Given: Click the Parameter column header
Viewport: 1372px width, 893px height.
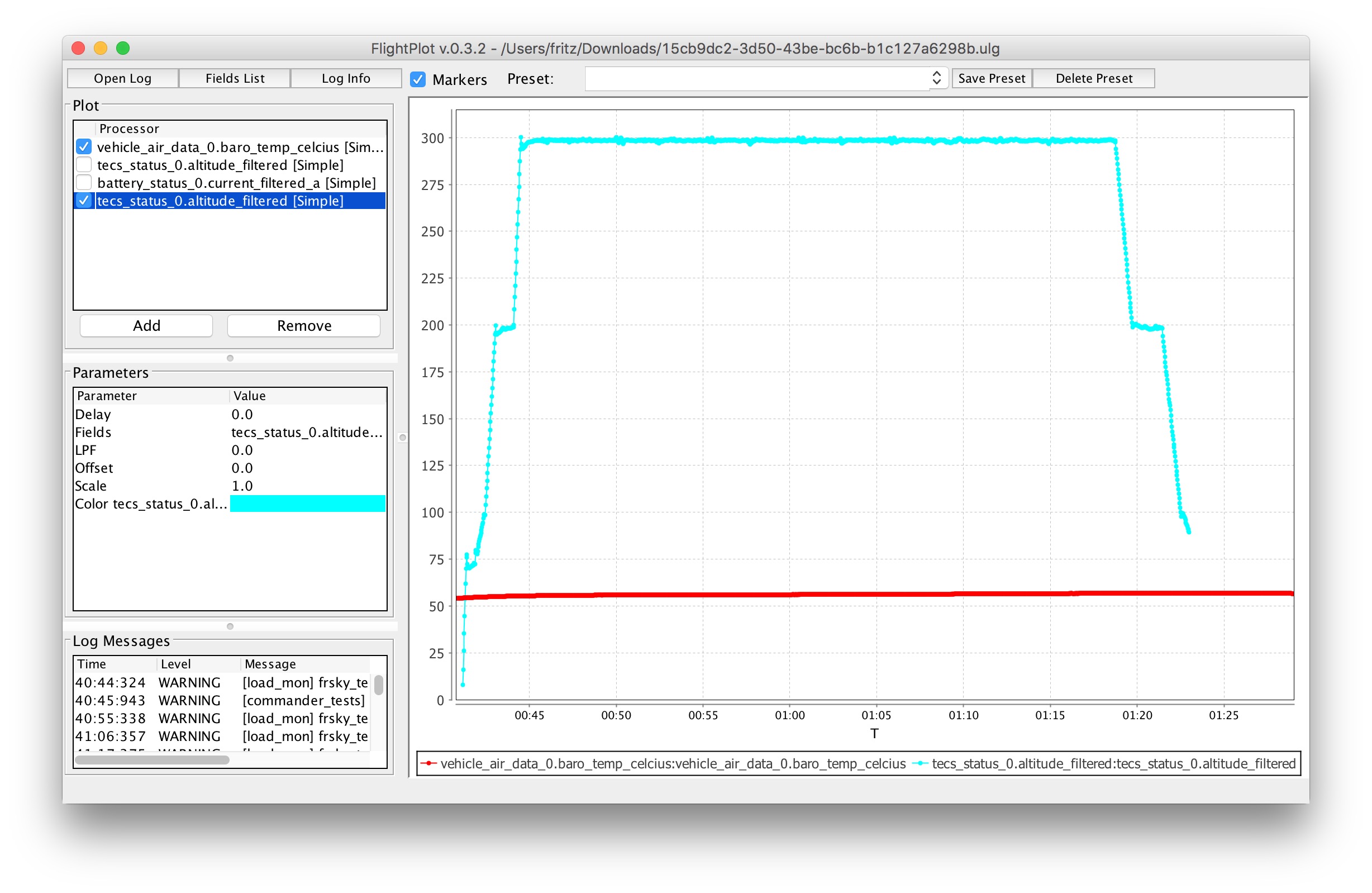Looking at the screenshot, I should click(151, 396).
